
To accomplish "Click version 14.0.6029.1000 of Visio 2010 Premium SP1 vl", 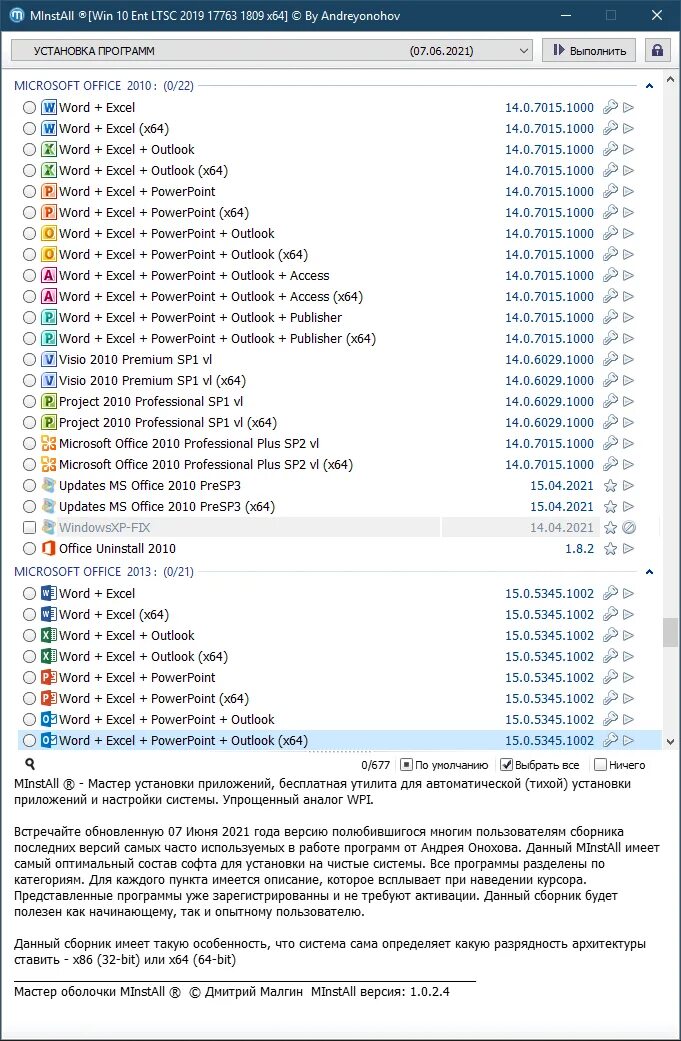I will pyautogui.click(x=550, y=359).
